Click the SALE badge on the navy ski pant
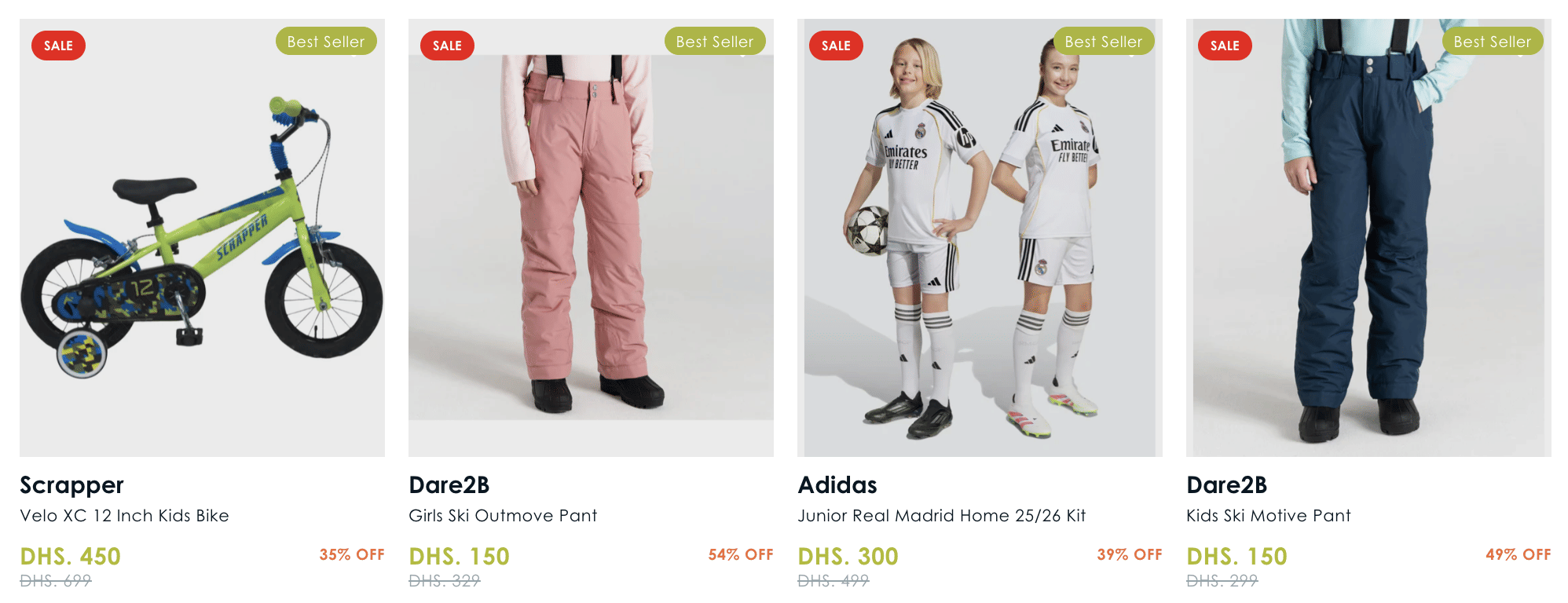1568x603 pixels. click(1225, 46)
